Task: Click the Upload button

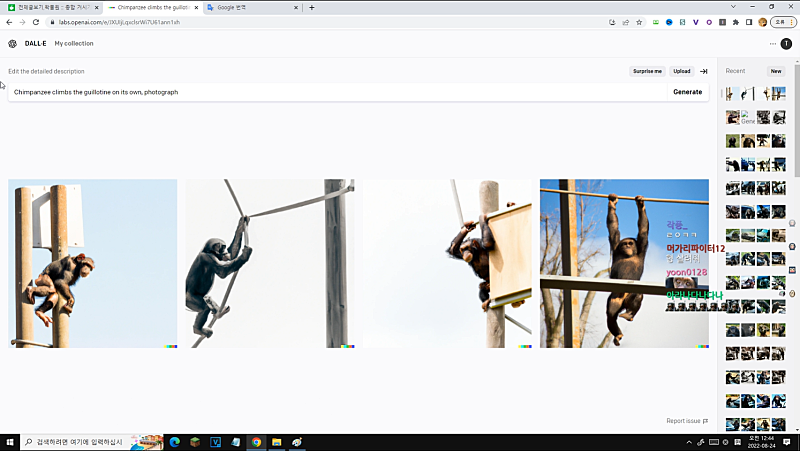Action: pos(681,71)
